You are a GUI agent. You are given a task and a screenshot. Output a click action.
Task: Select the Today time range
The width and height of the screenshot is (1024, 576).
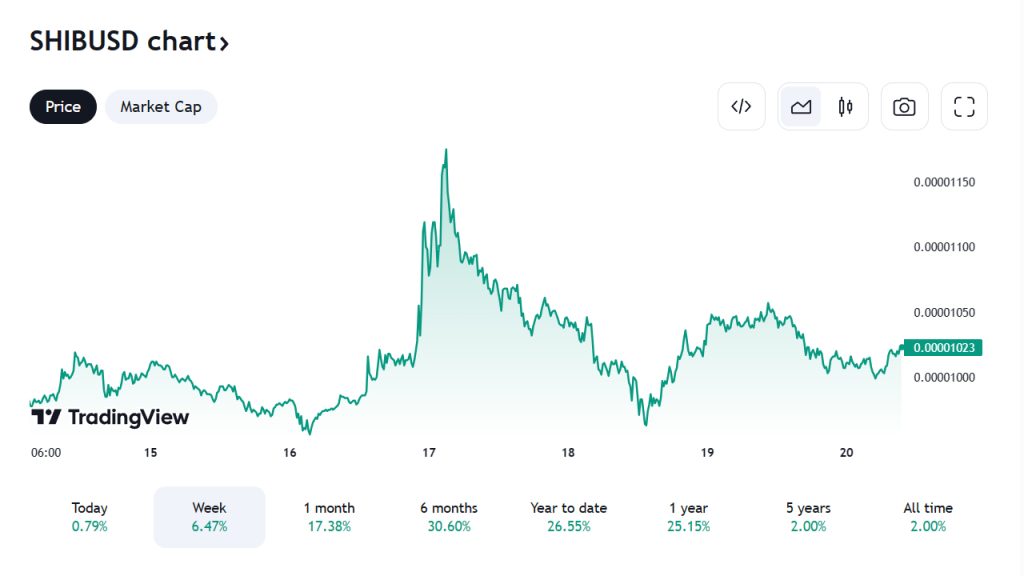tap(90, 517)
